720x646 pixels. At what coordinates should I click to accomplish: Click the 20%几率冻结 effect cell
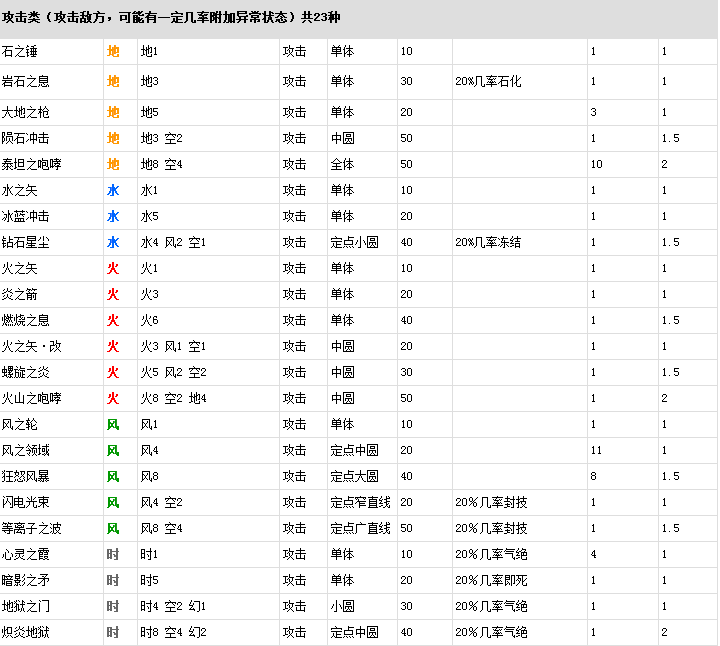(x=488, y=242)
